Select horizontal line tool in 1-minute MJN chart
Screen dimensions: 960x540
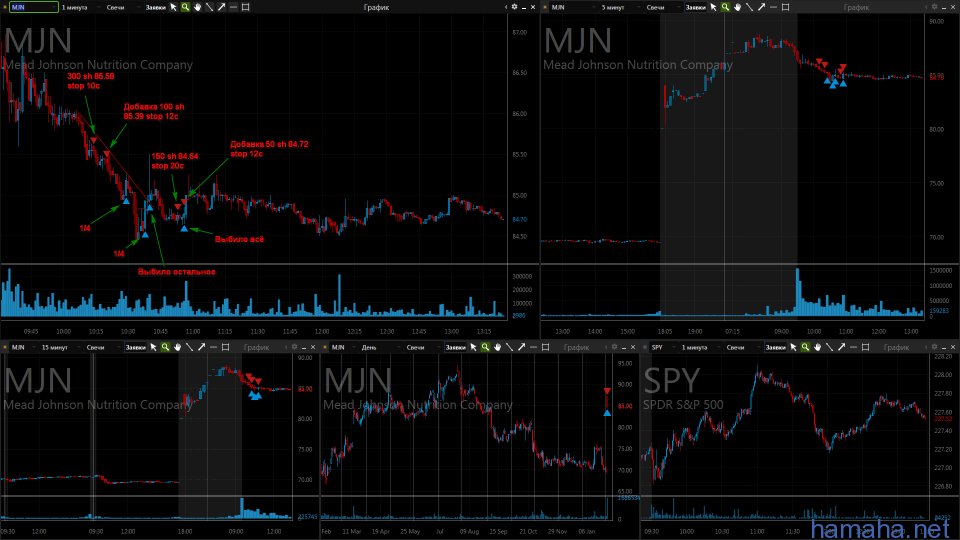point(233,7)
